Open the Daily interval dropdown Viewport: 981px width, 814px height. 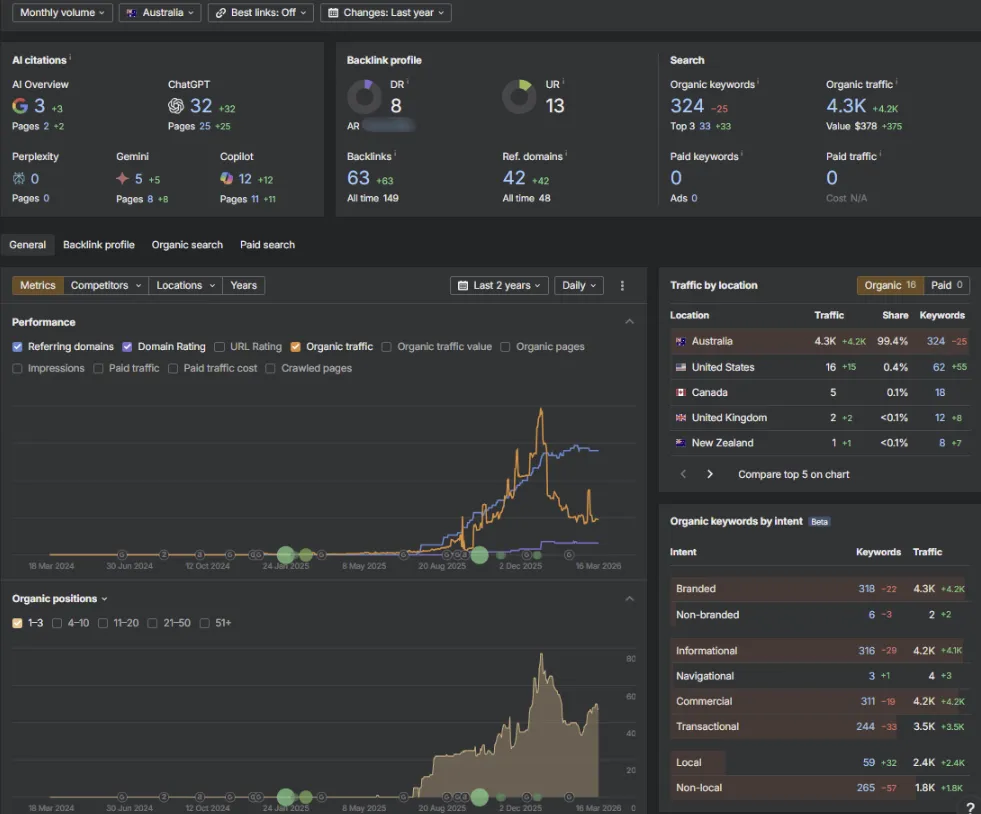tap(579, 285)
